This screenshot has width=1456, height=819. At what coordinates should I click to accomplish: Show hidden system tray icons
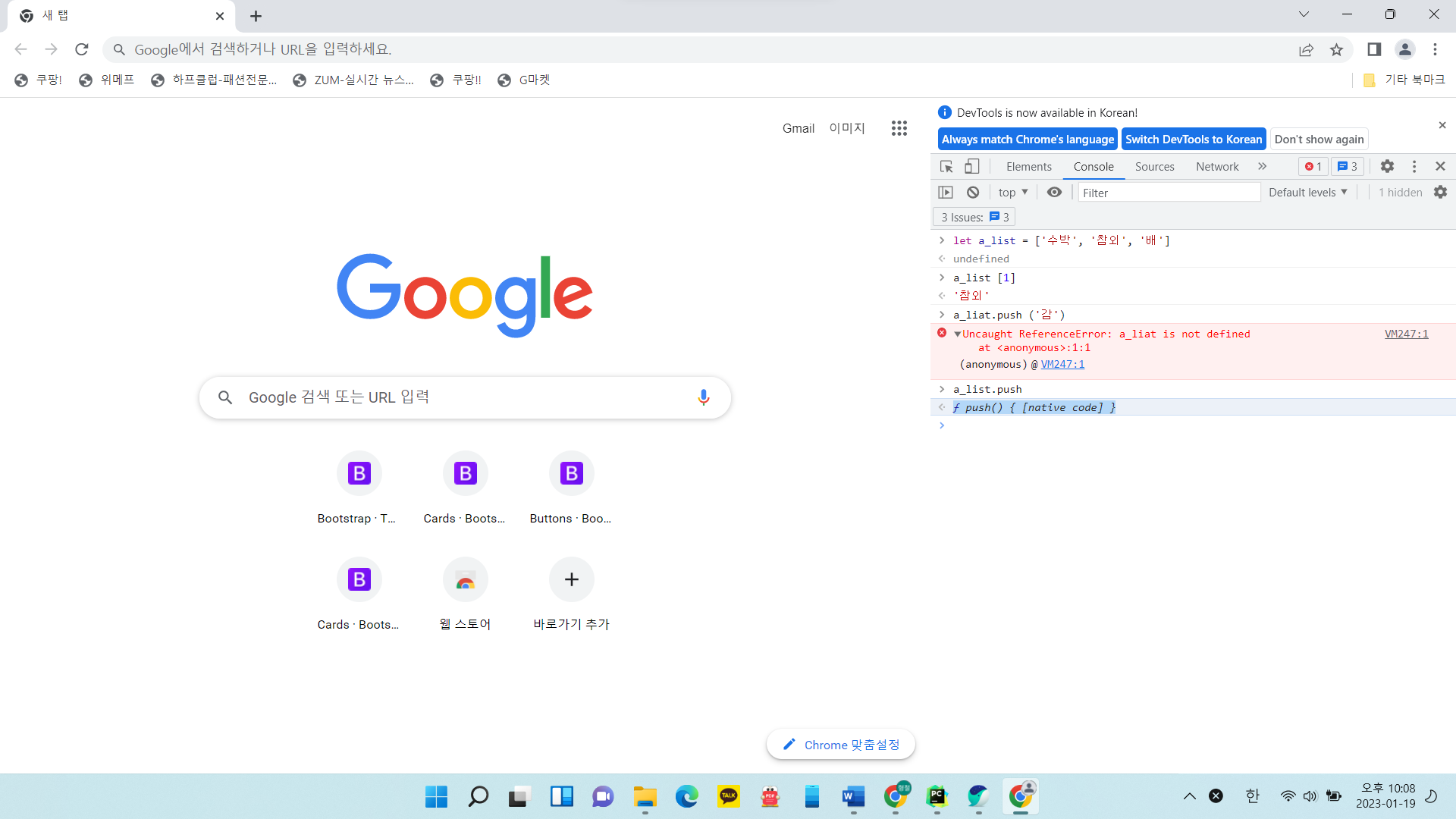click(1189, 795)
